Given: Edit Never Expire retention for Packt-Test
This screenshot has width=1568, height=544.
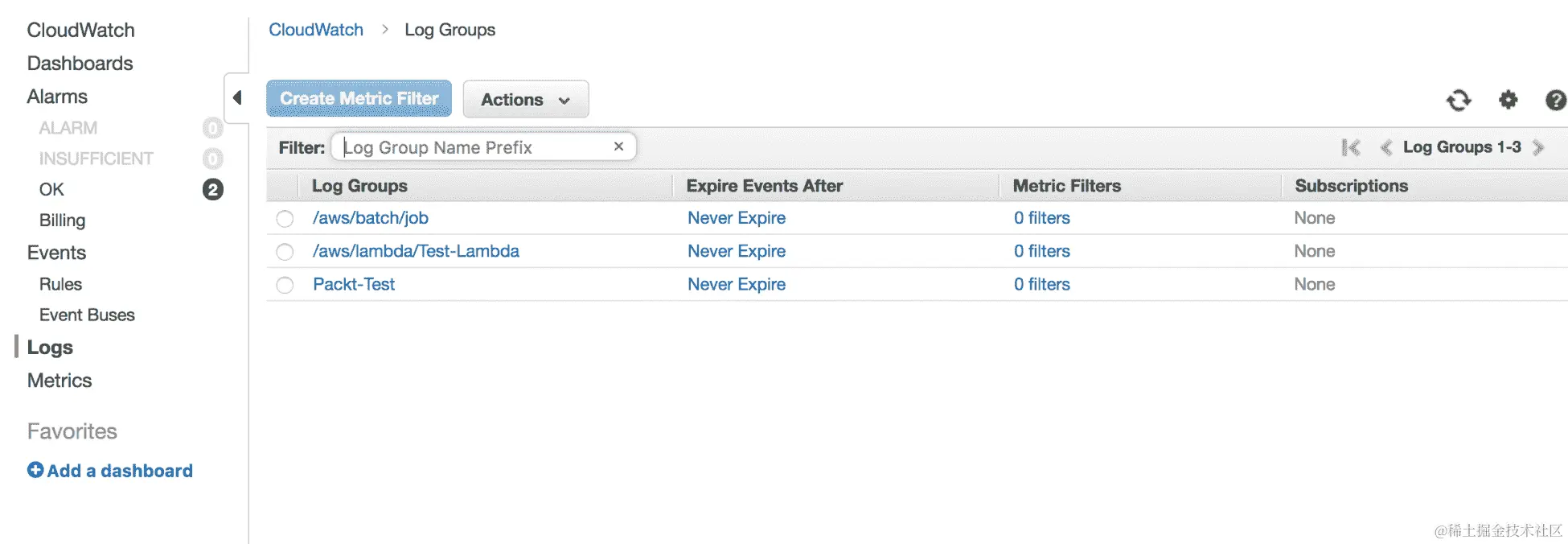Looking at the screenshot, I should (x=737, y=284).
